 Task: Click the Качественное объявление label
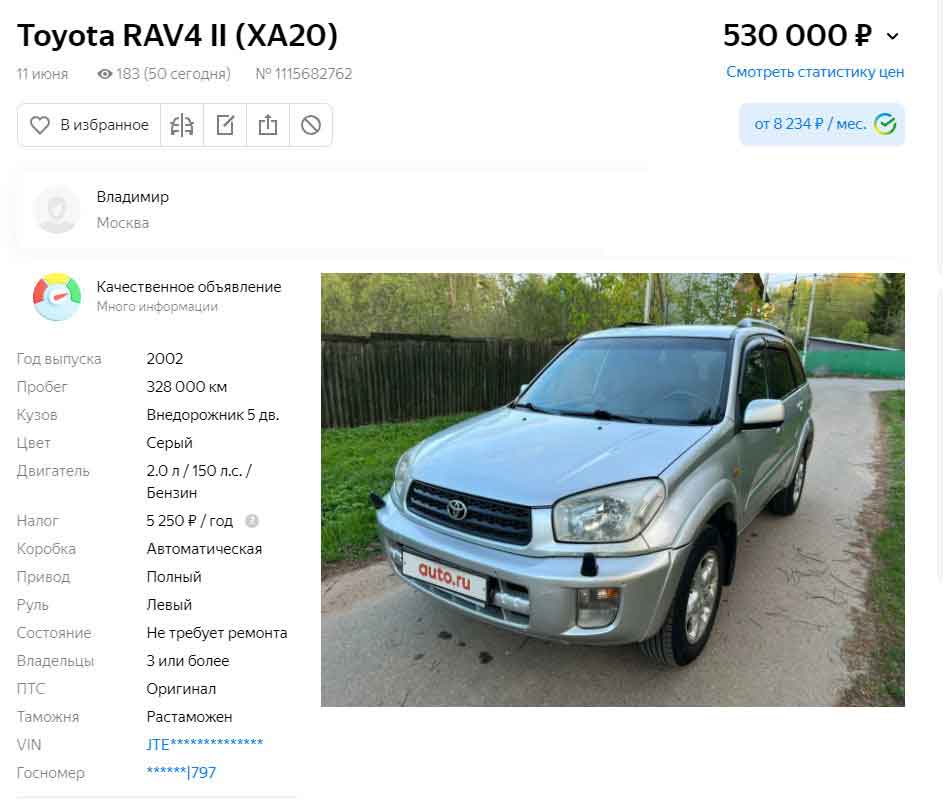pos(189,287)
